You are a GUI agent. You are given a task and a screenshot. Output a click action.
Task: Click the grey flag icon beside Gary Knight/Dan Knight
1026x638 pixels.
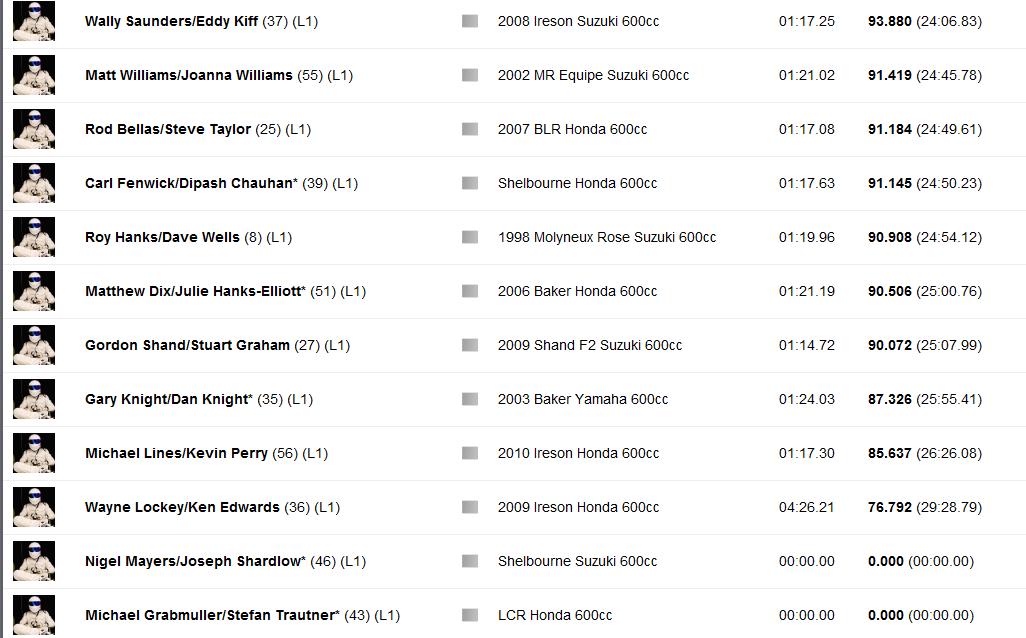470,399
